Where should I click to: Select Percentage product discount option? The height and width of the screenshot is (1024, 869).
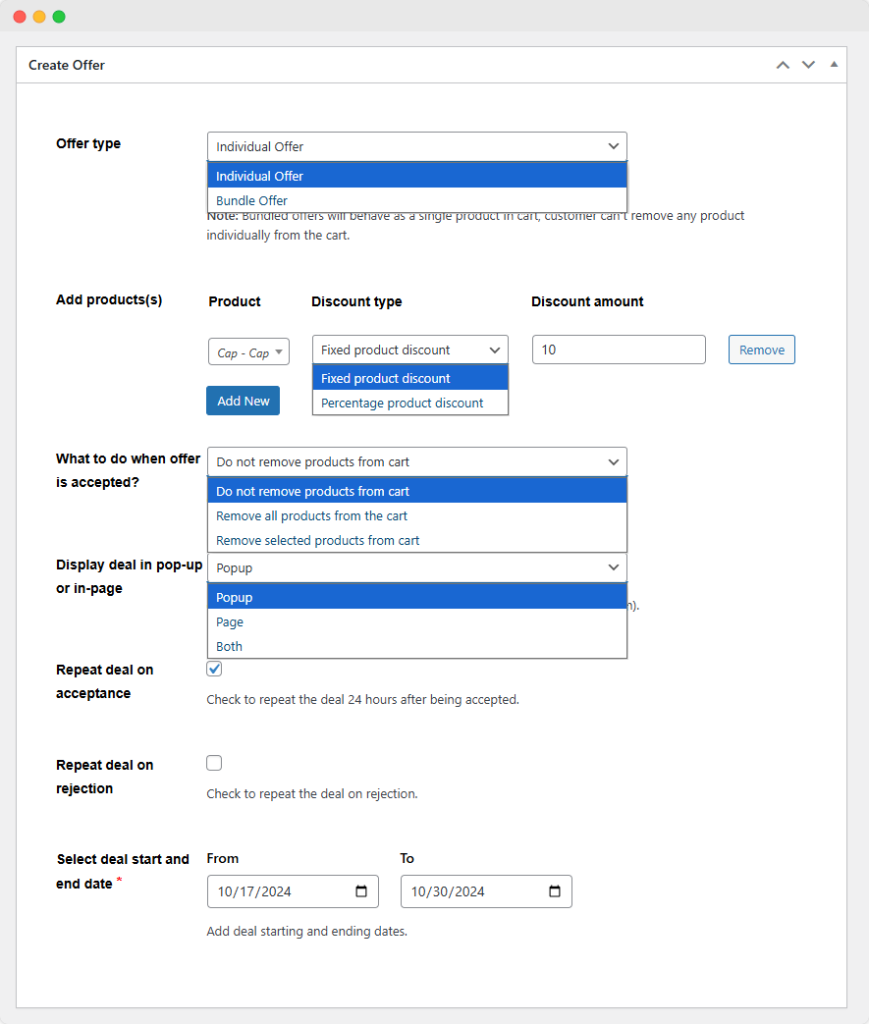coord(402,403)
